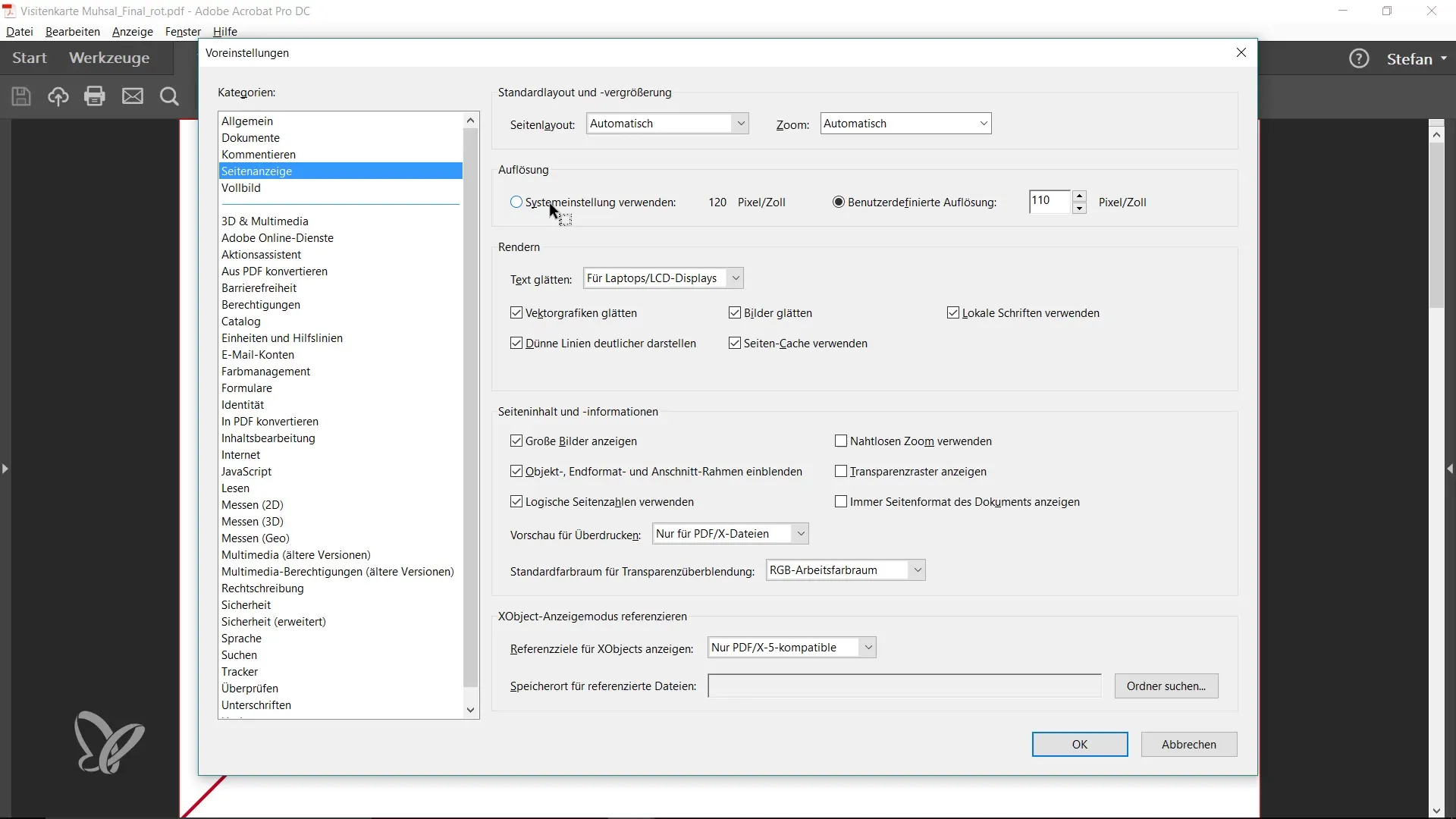The height and width of the screenshot is (819, 1456).
Task: Switch to the Werkzeuge tab
Action: [x=109, y=58]
